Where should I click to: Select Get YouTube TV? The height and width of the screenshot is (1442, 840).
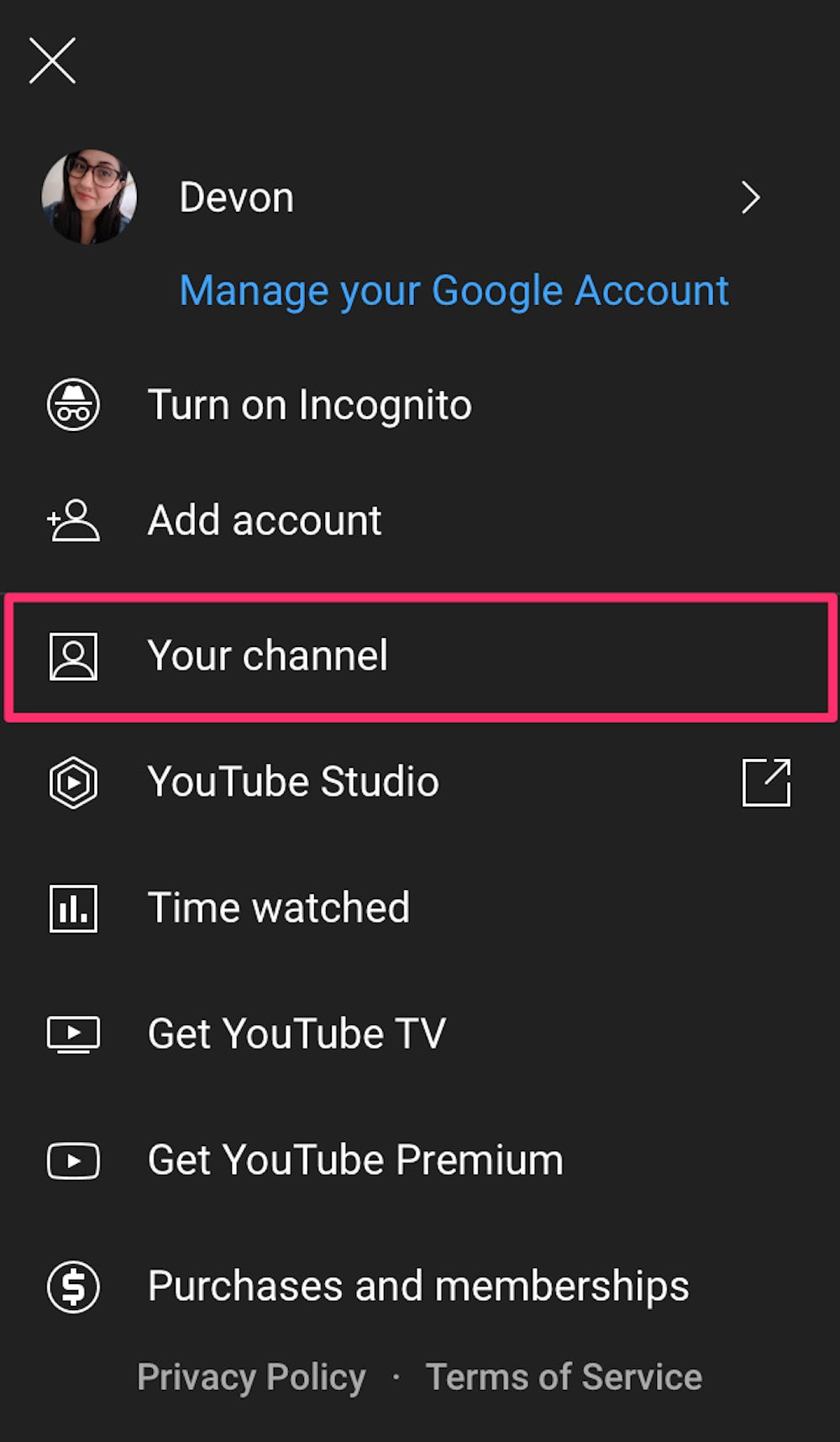point(297,1034)
